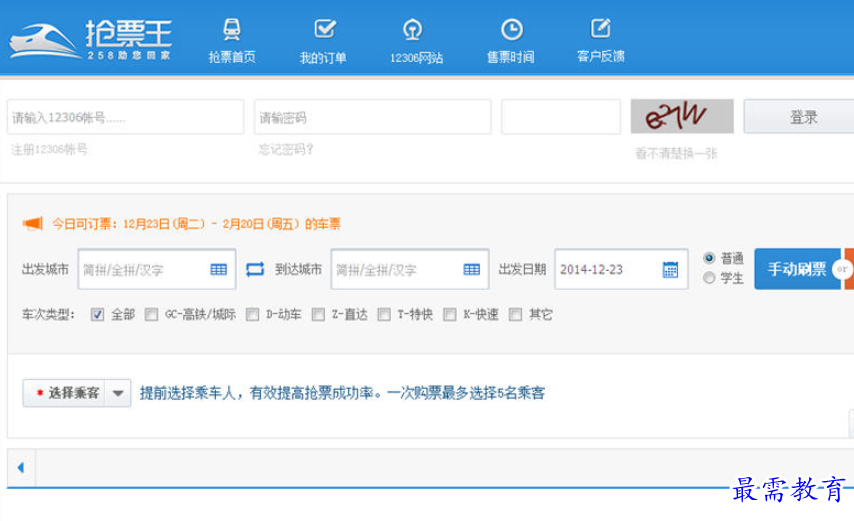Focus the password input field
The width and height of the screenshot is (854, 521).
[x=373, y=117]
